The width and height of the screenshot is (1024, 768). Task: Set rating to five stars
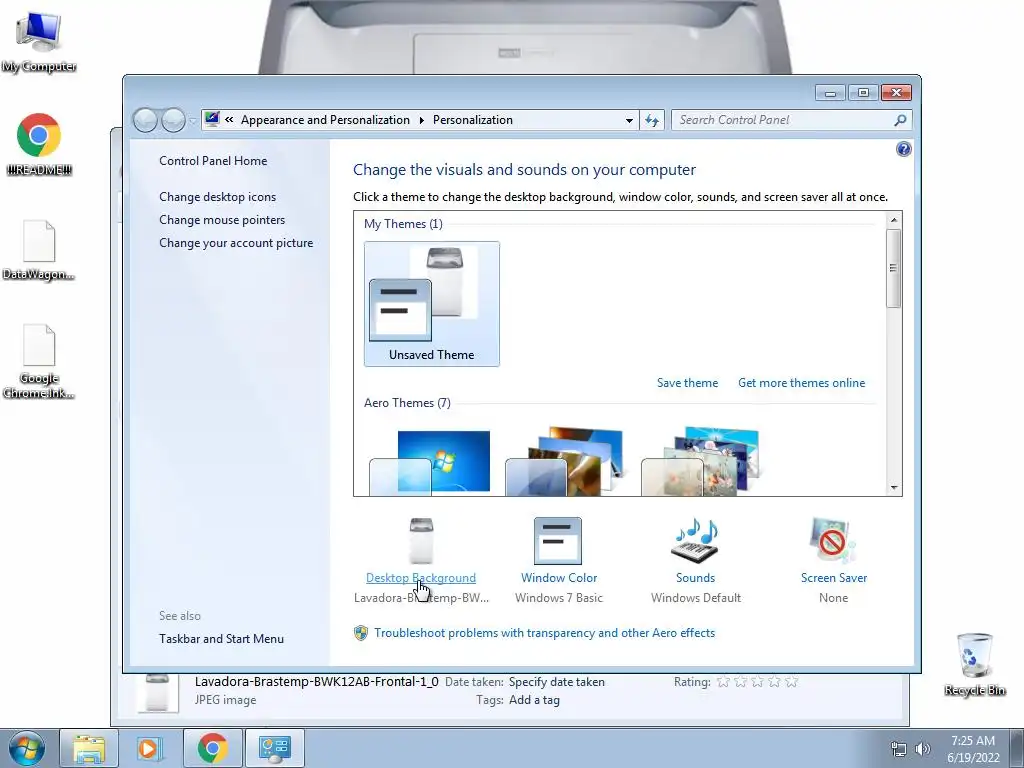pyautogui.click(x=792, y=682)
